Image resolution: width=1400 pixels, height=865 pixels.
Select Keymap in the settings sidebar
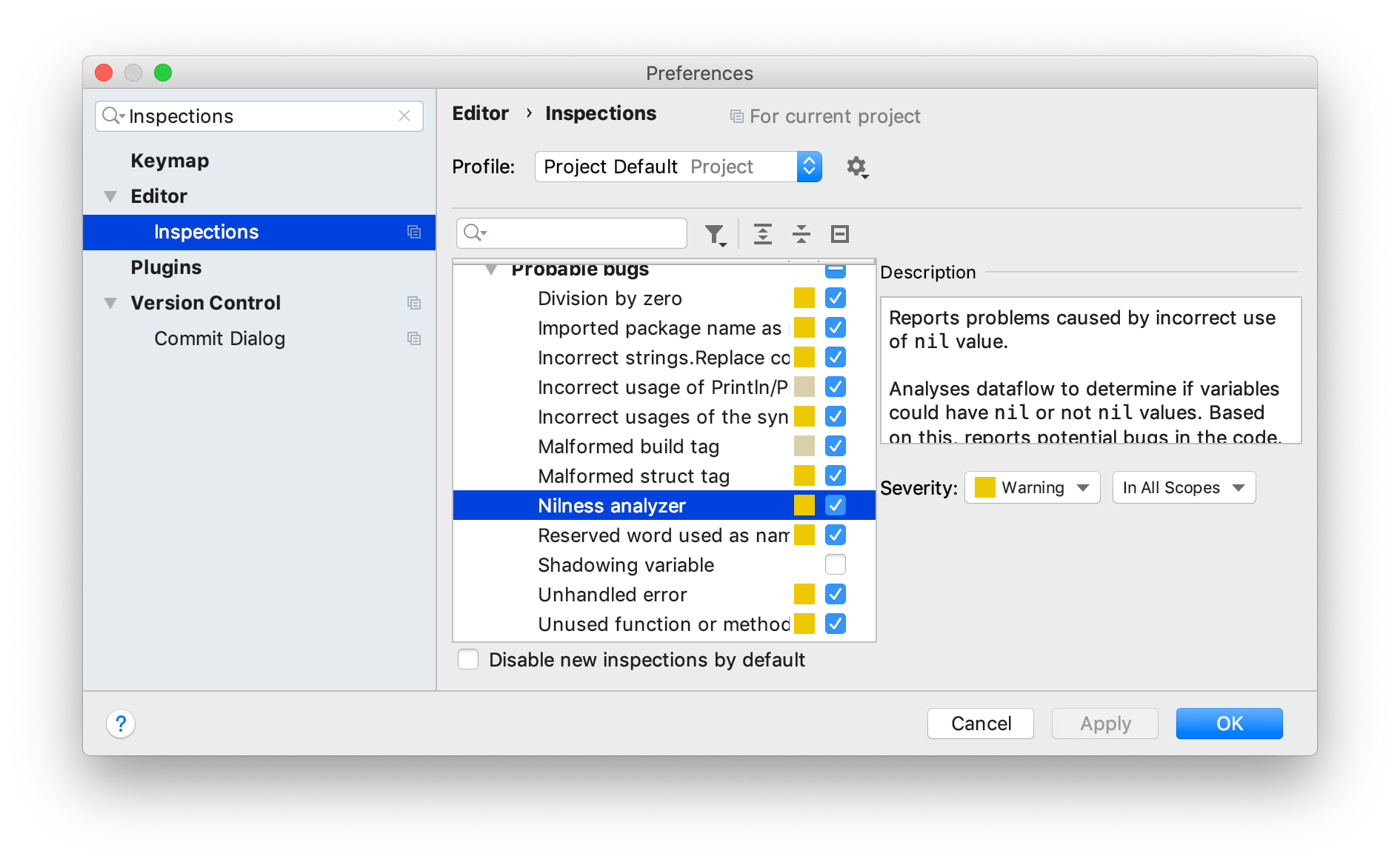[x=169, y=160]
